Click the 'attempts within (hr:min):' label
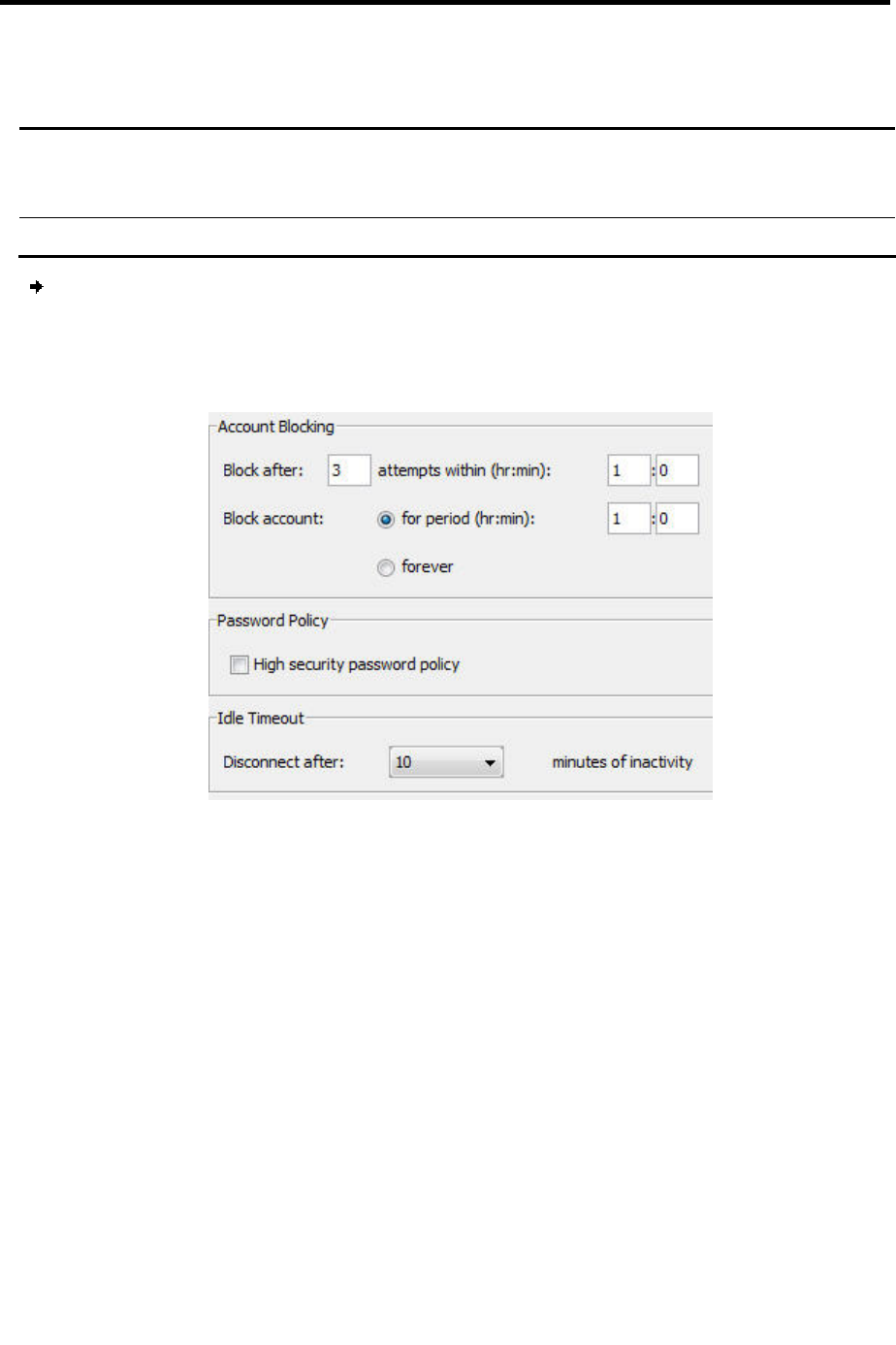 464,470
